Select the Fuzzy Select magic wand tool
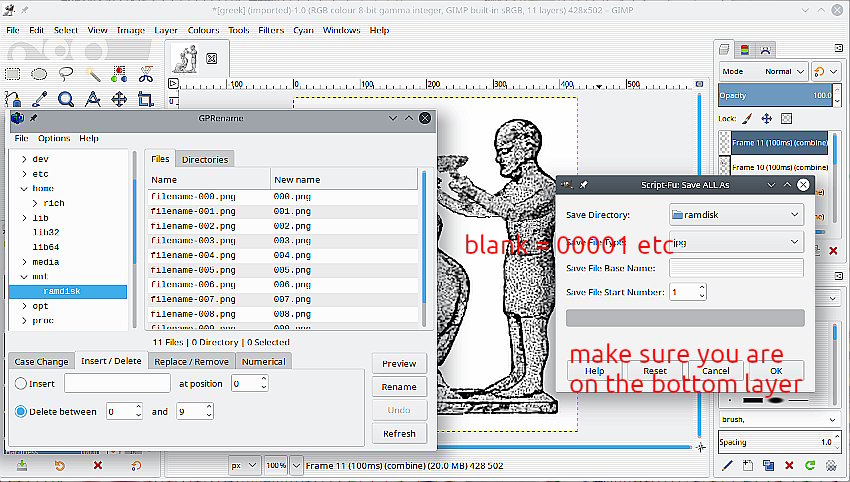The height and width of the screenshot is (482, 850). tap(93, 74)
